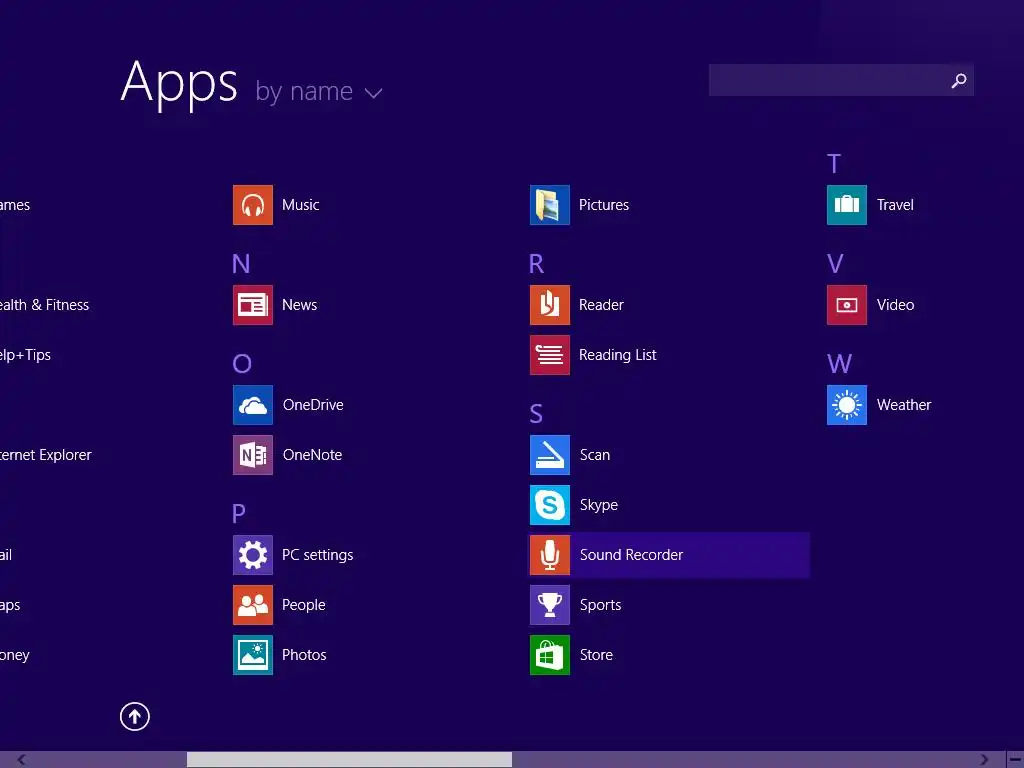Launch Sound Recorder microphone icon

tap(550, 555)
